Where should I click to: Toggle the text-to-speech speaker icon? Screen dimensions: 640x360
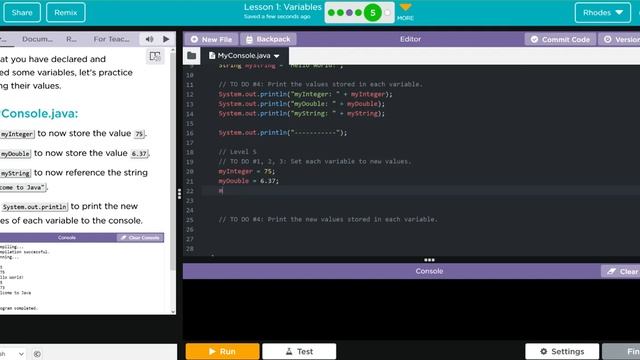coord(150,39)
